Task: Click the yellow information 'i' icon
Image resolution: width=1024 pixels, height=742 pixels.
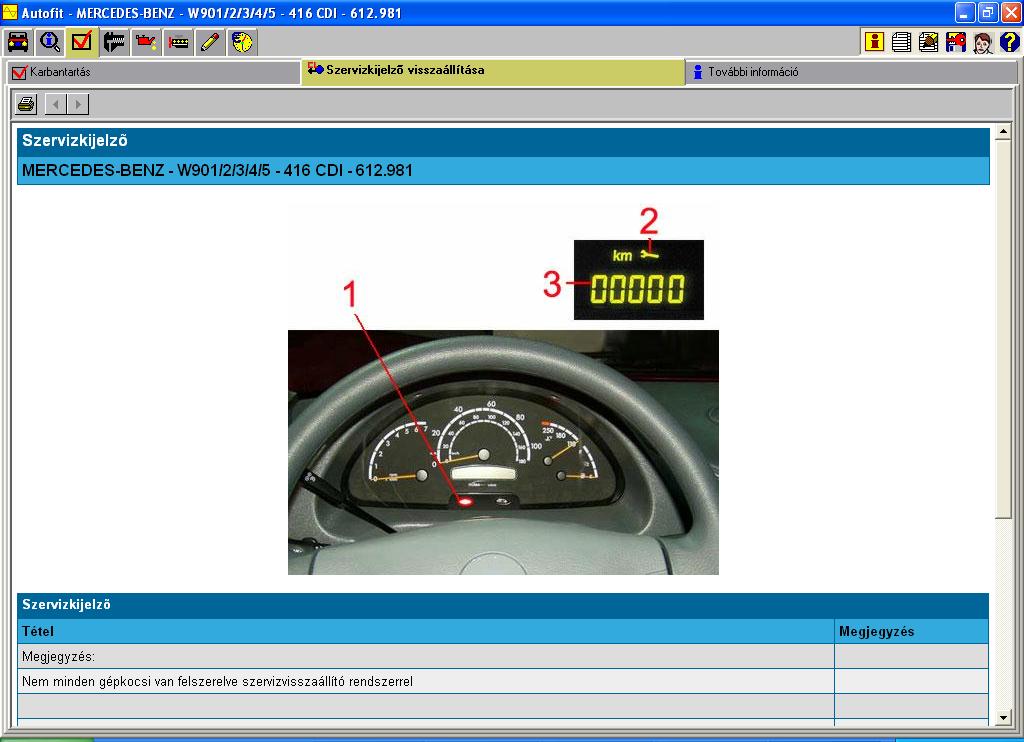Action: pos(874,42)
